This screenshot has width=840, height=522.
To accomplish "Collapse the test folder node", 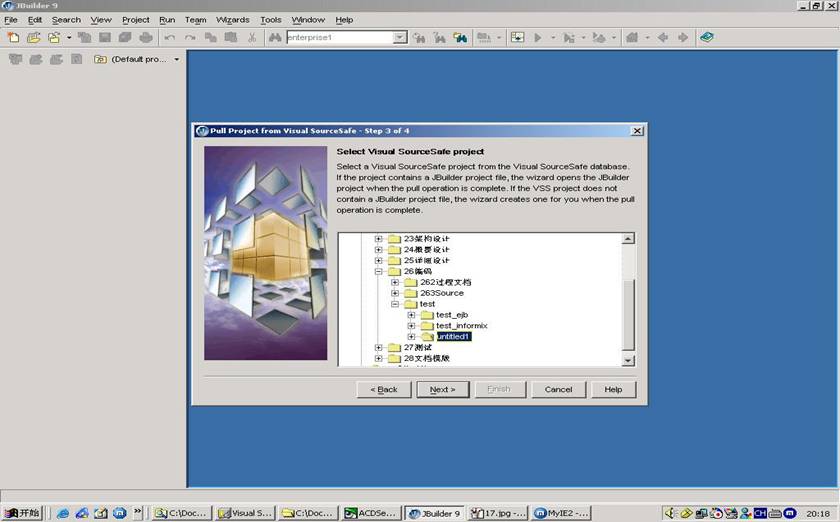I will pyautogui.click(x=395, y=304).
